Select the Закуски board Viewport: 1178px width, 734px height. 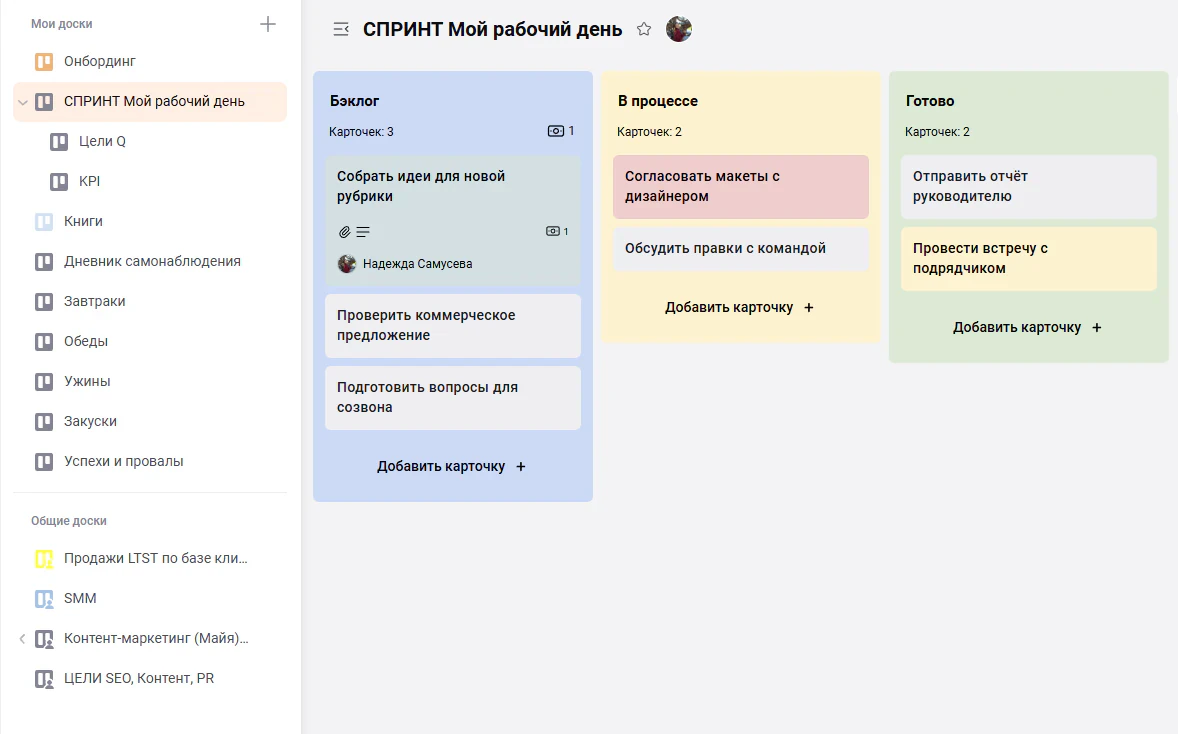coord(90,421)
